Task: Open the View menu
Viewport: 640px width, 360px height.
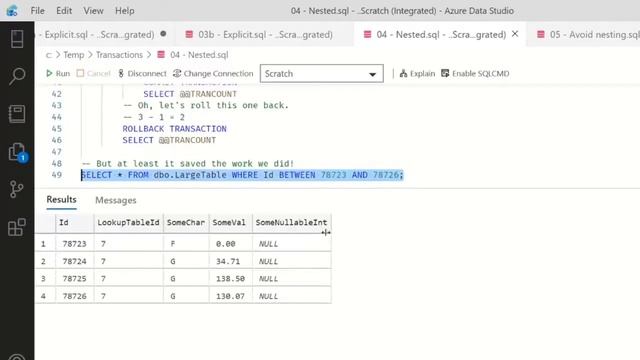Action: pyautogui.click(x=93, y=11)
